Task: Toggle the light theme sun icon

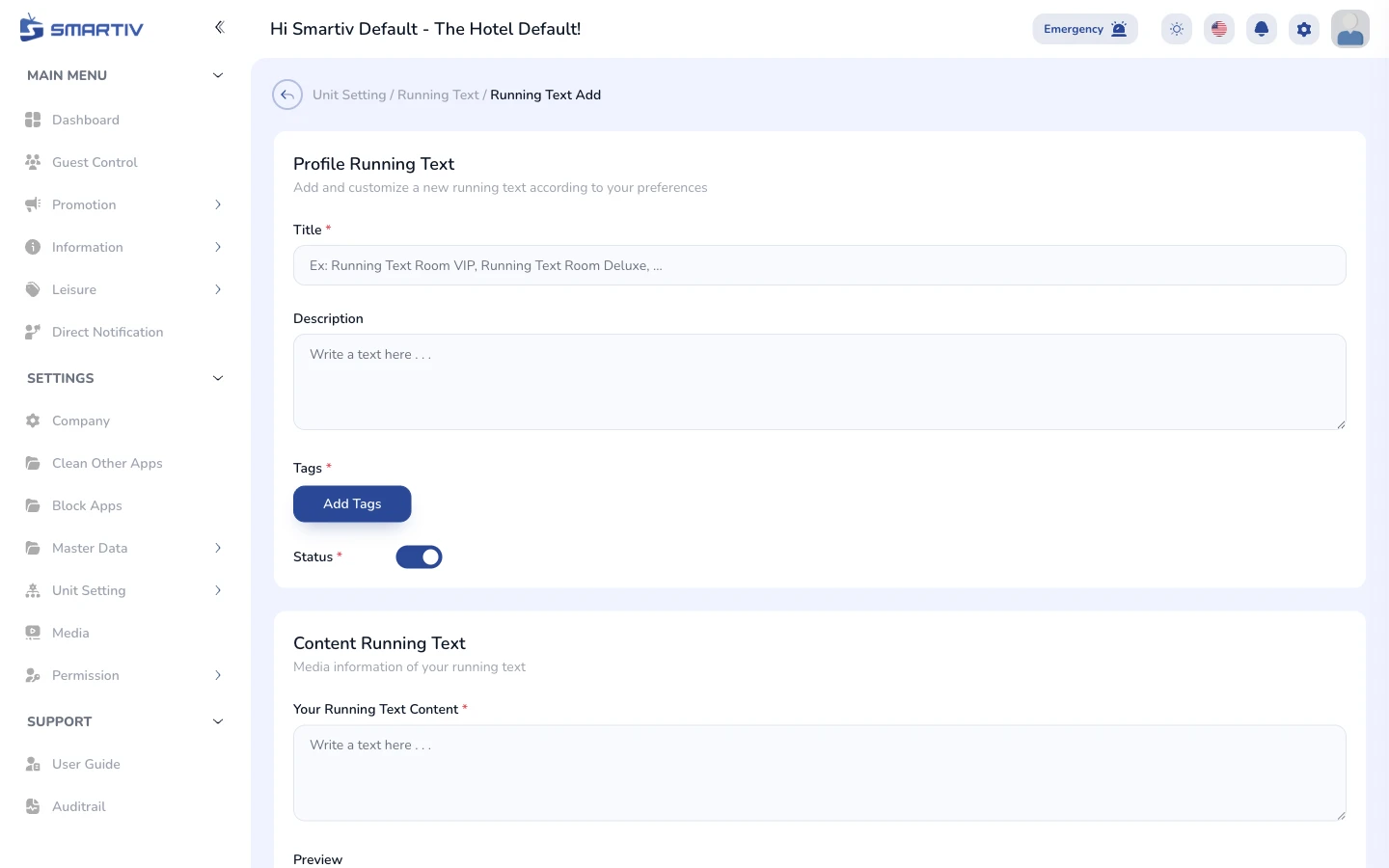Action: pyautogui.click(x=1177, y=29)
